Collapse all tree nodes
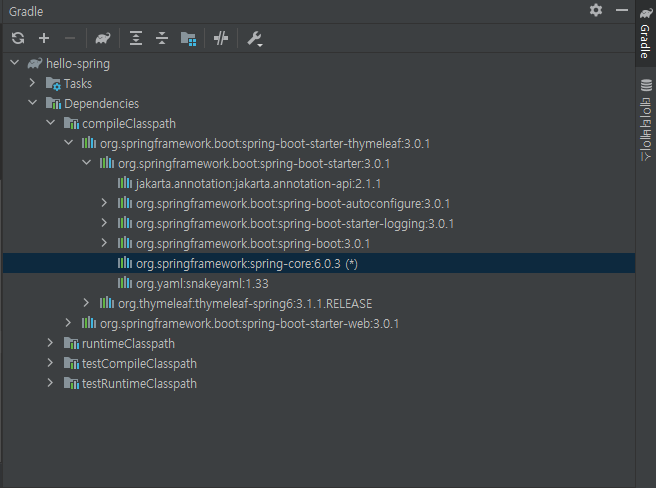 (x=162, y=39)
